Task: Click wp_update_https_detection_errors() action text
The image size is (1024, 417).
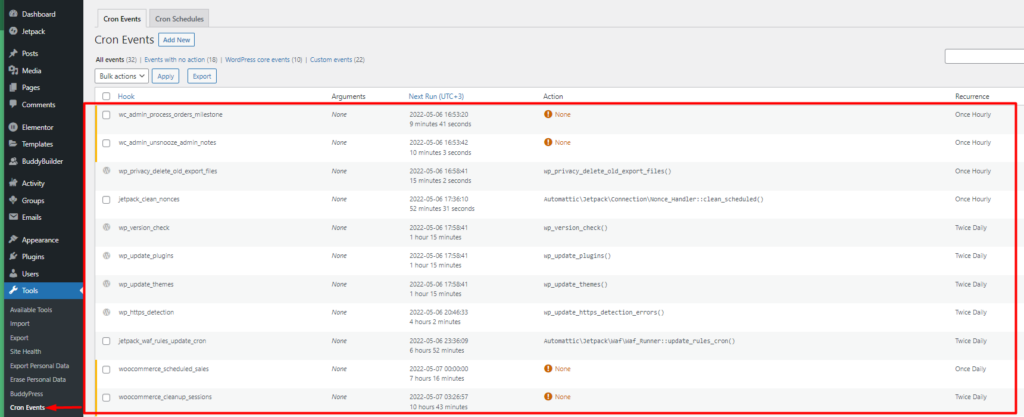Action: click(604, 312)
